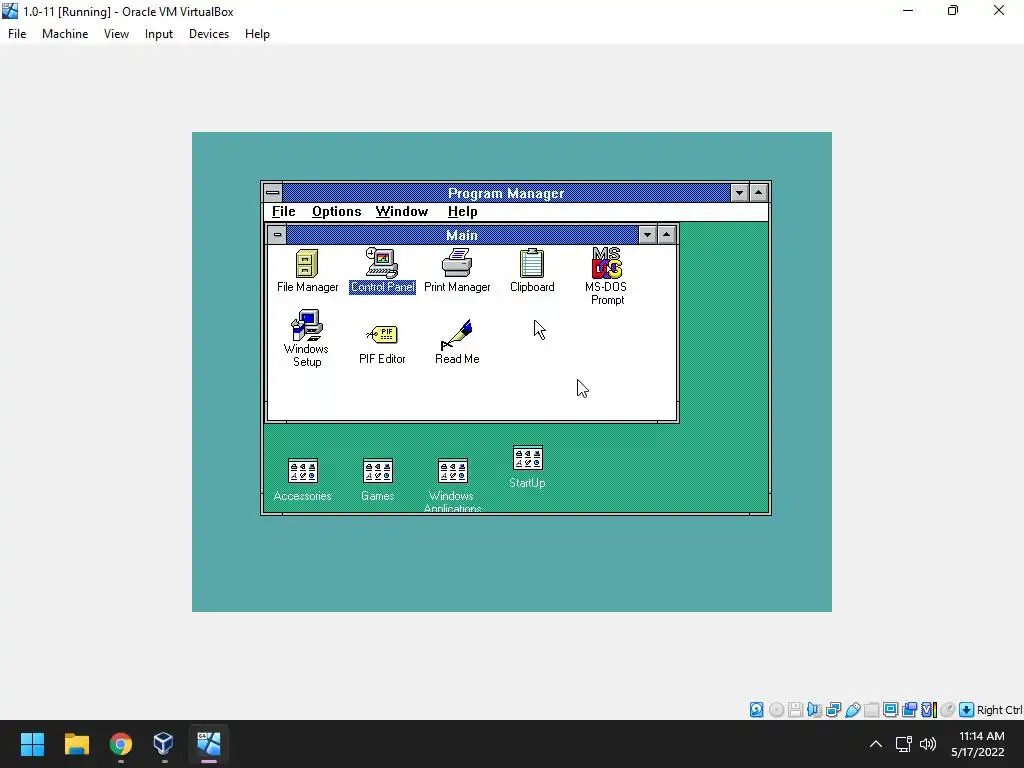Select the Control Panel icon

[382, 270]
